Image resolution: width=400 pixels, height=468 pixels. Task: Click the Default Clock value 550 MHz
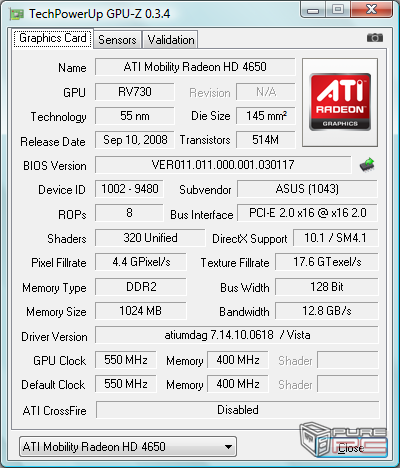[x=126, y=384]
